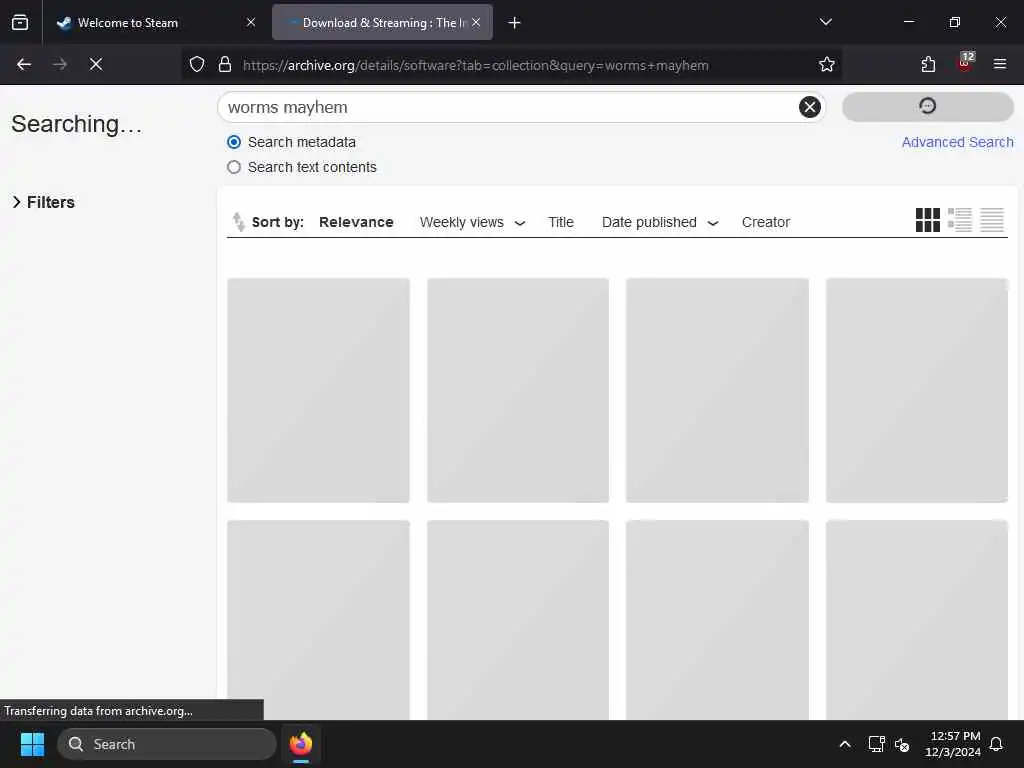Close the Welcome to Steam tab
This screenshot has width=1024, height=768.
click(251, 22)
